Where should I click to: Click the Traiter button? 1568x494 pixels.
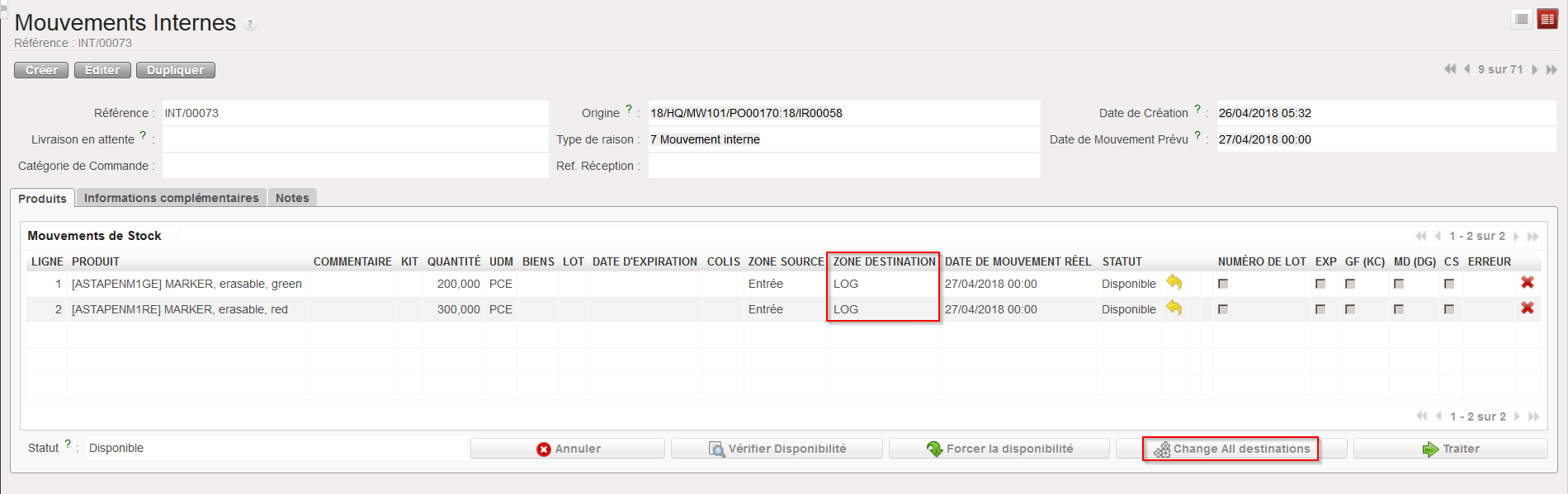pyautogui.click(x=1451, y=449)
